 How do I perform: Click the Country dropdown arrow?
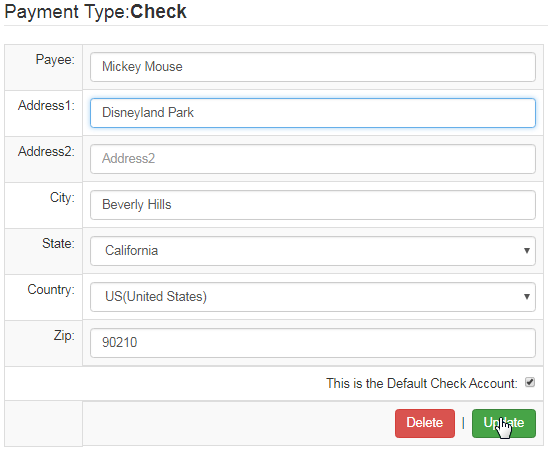click(x=527, y=297)
